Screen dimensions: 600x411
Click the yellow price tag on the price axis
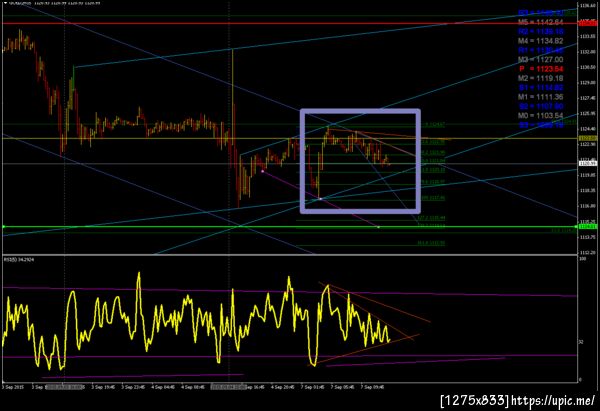pos(587,138)
